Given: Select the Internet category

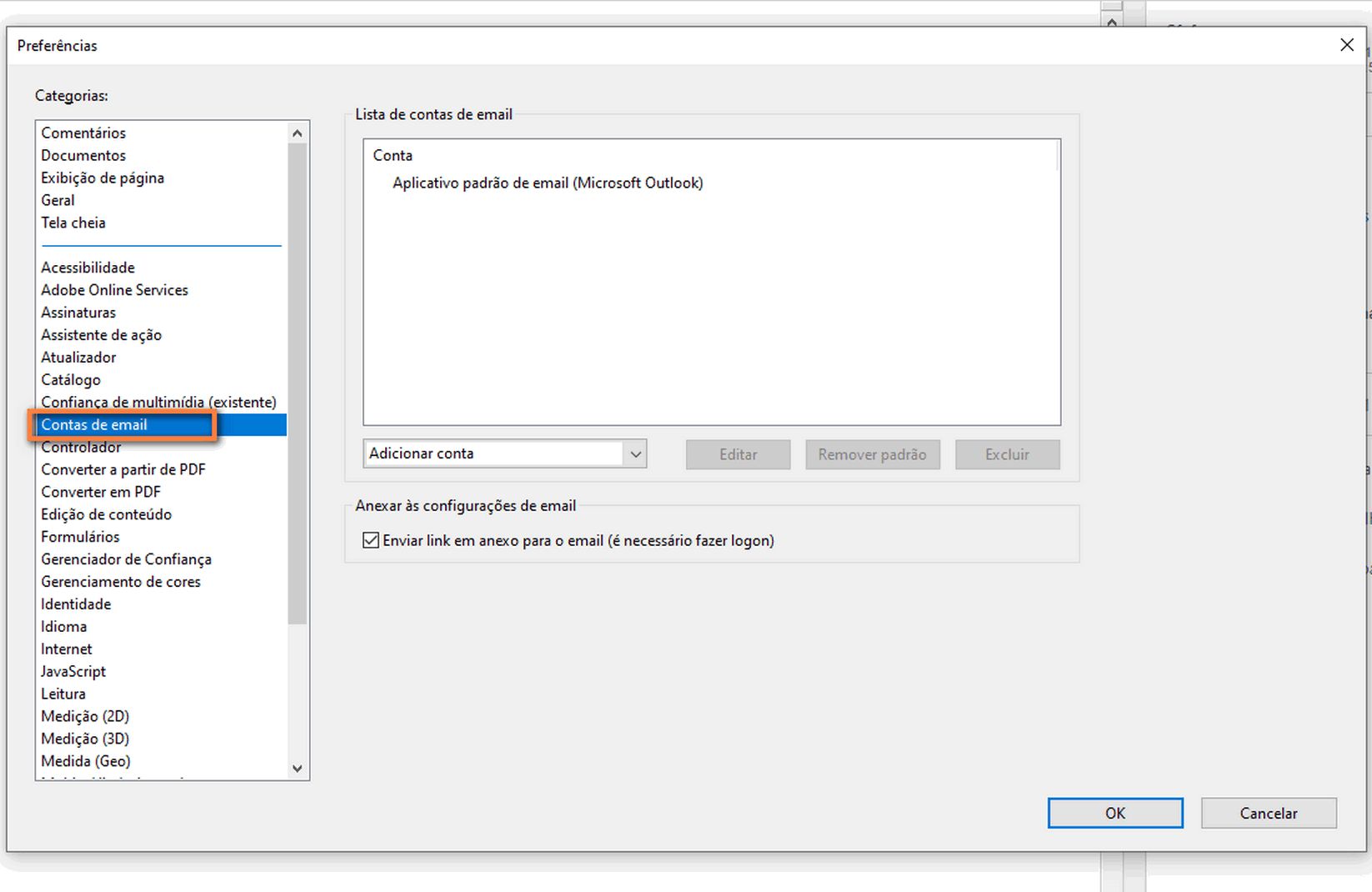Looking at the screenshot, I should click(x=67, y=650).
